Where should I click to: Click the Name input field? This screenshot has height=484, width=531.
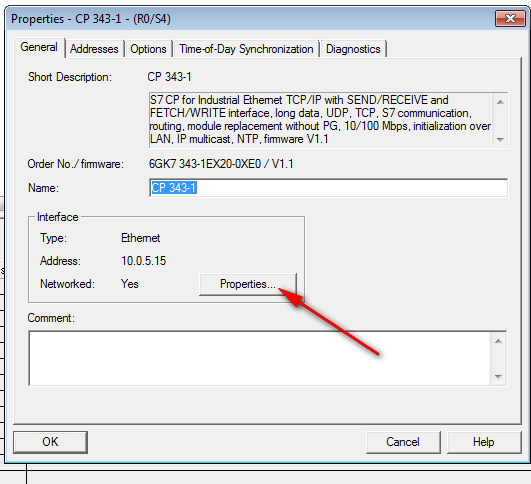point(328,188)
